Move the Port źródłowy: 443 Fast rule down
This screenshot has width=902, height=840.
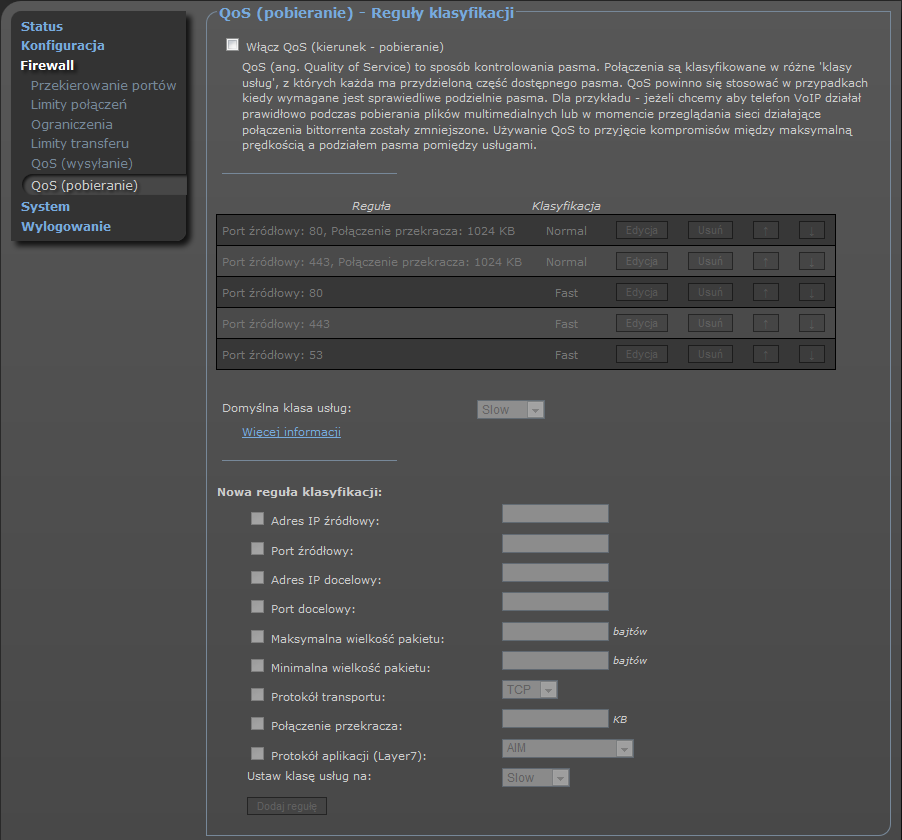[811, 324]
